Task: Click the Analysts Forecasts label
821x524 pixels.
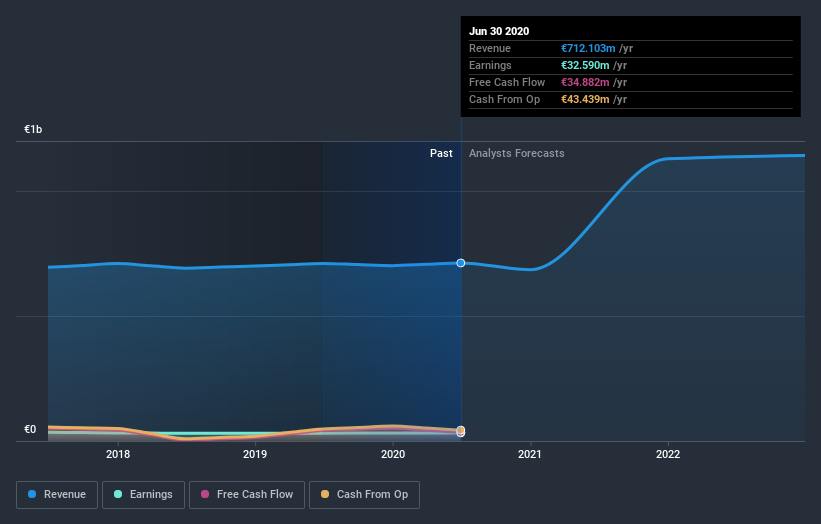Action: tap(516, 153)
